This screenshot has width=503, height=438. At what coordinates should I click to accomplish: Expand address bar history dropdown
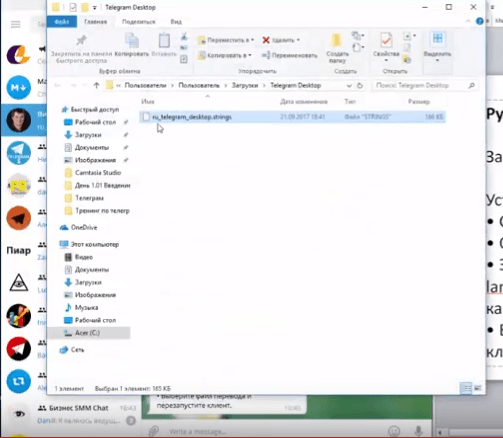349,86
